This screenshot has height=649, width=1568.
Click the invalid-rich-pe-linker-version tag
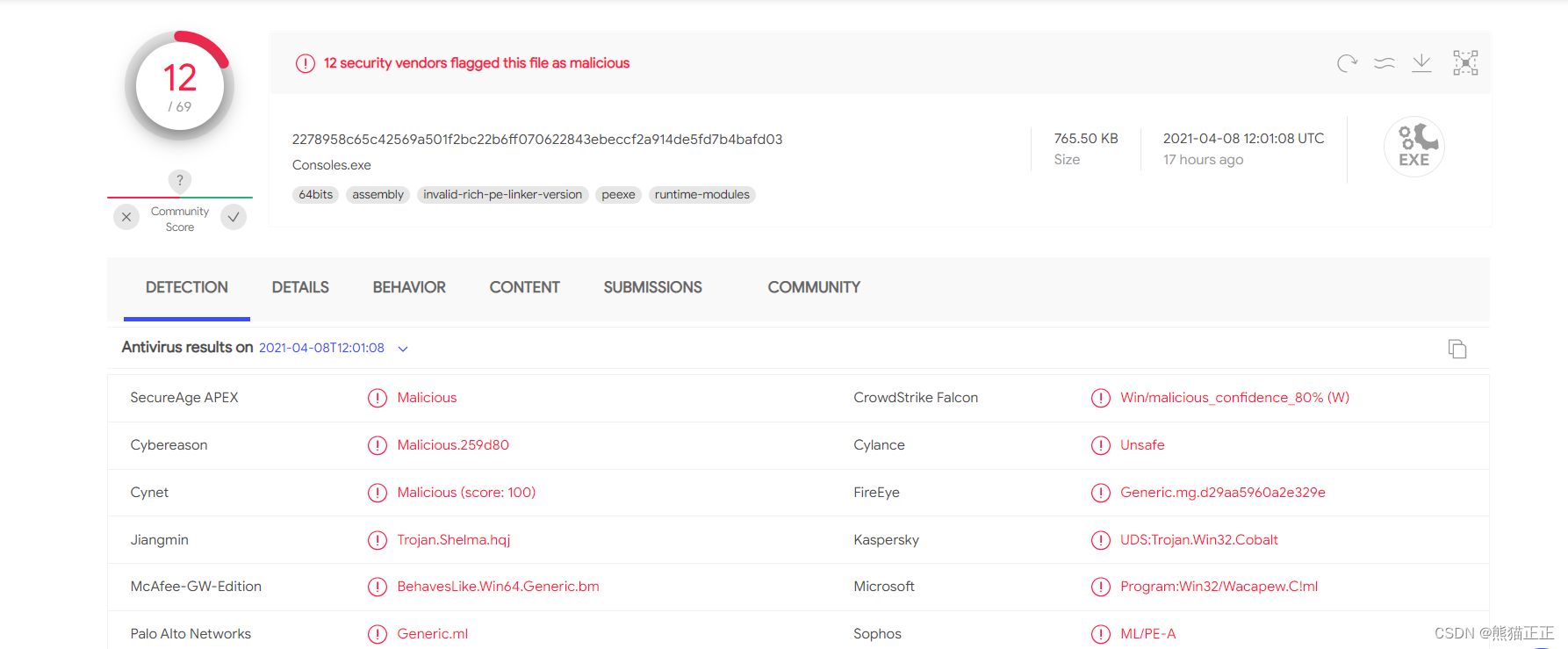(503, 195)
